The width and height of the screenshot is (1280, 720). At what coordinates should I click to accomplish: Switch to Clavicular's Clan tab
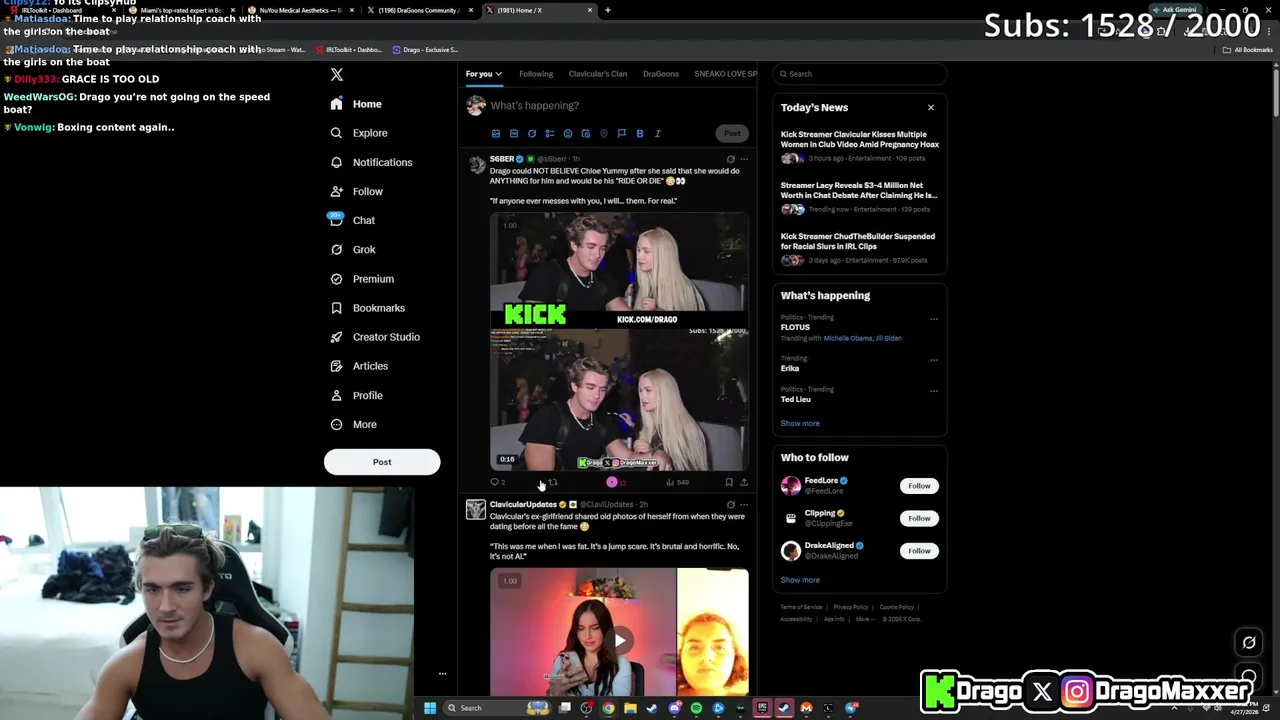598,74
